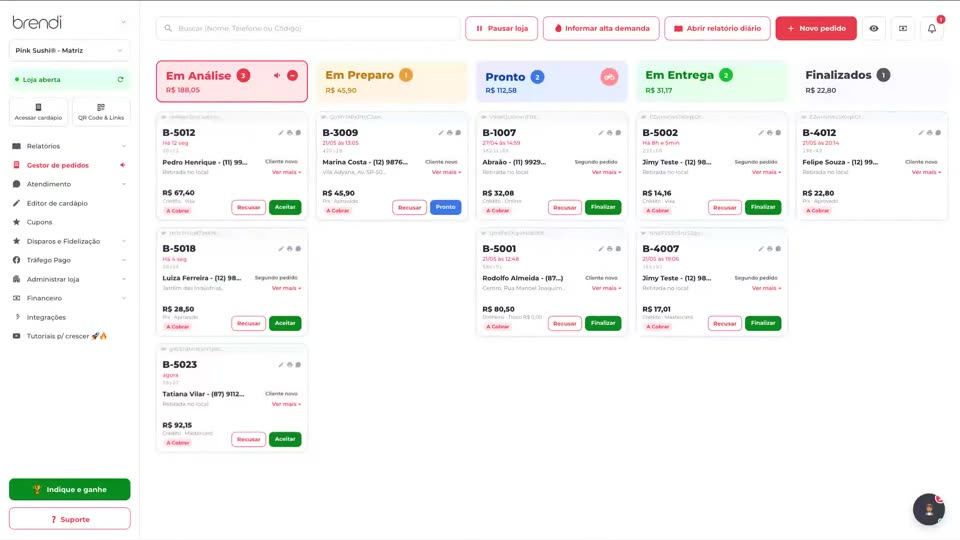Viewport: 960px width, 540px height.
Task: Click printer icon on order B-4007
Action: [x=770, y=249]
